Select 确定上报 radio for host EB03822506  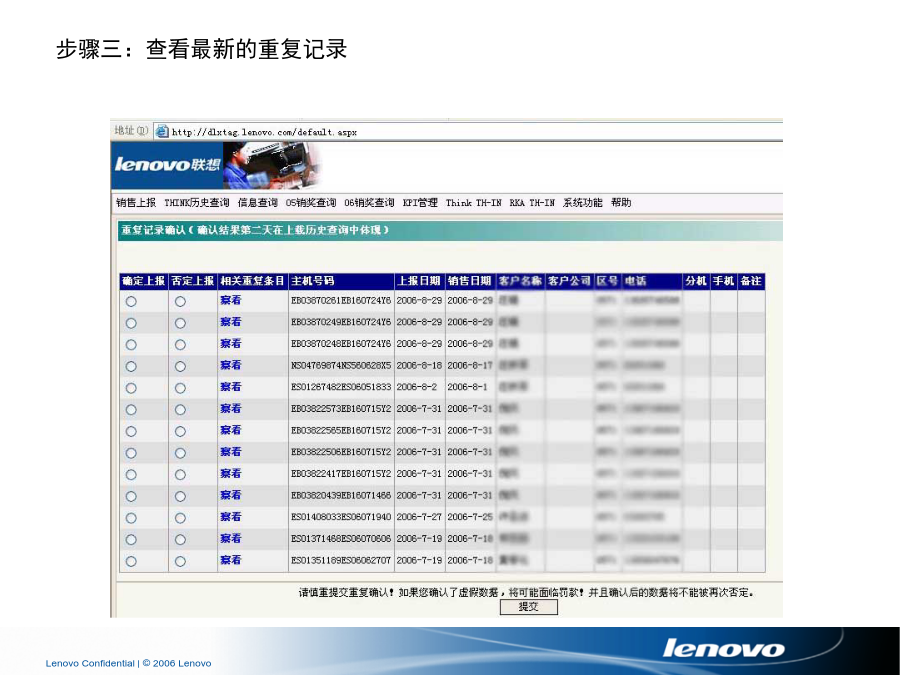coord(131,453)
